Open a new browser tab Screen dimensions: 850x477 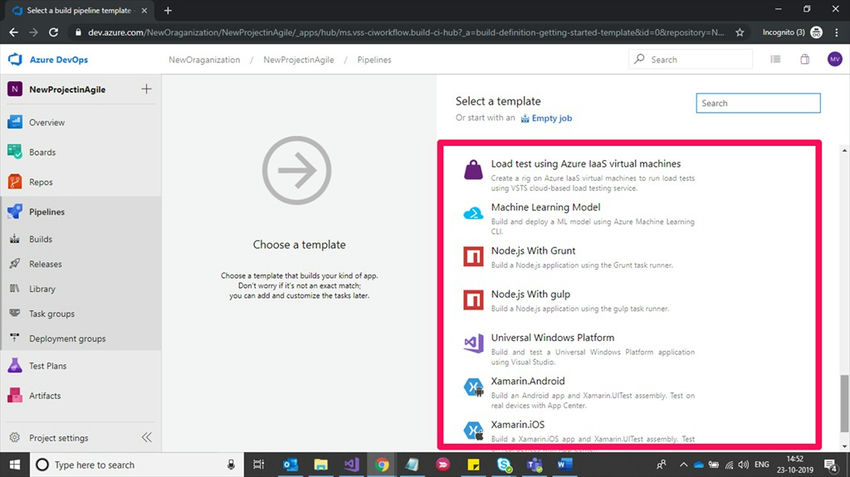point(168,10)
